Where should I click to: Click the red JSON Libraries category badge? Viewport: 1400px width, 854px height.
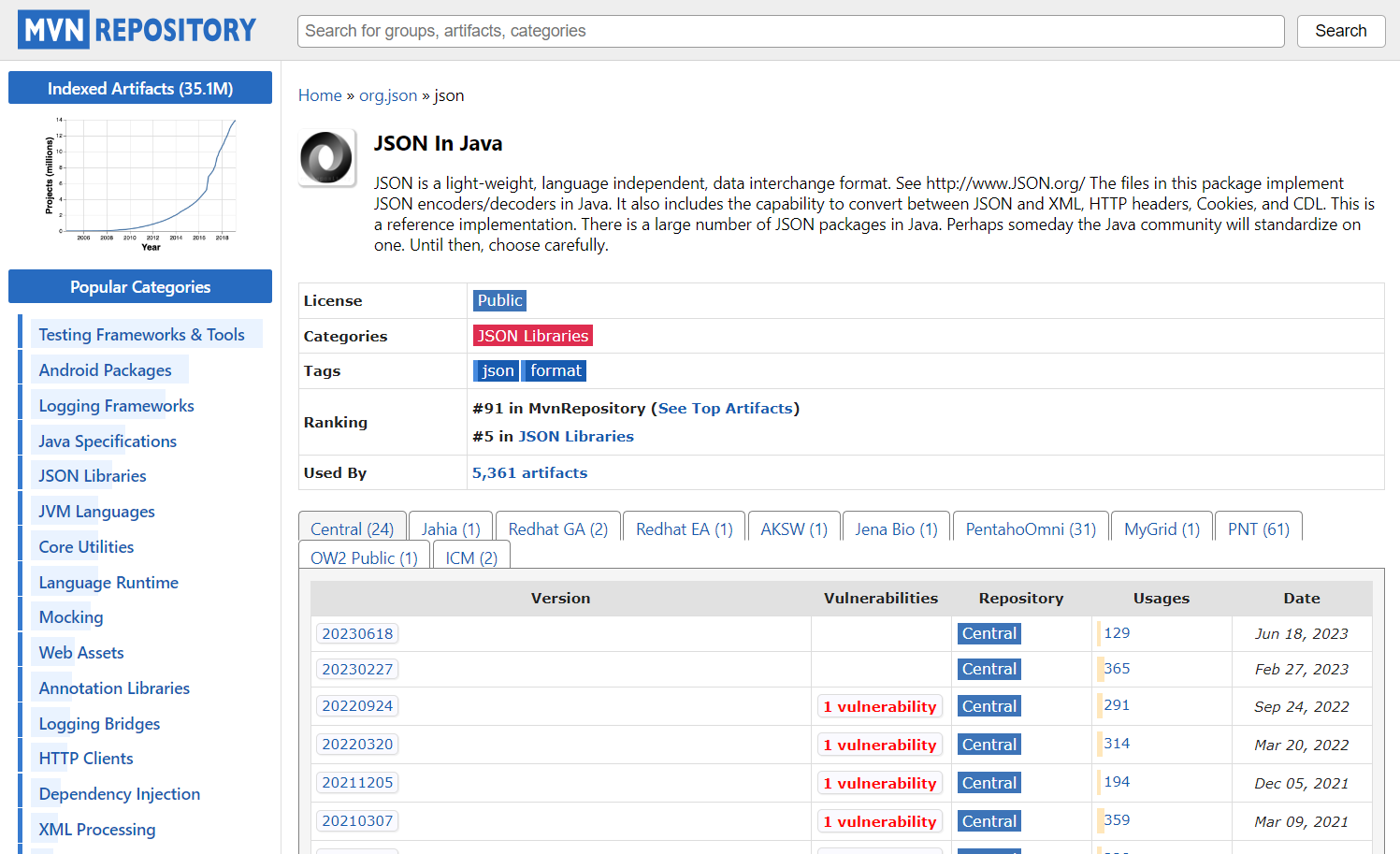(532, 336)
